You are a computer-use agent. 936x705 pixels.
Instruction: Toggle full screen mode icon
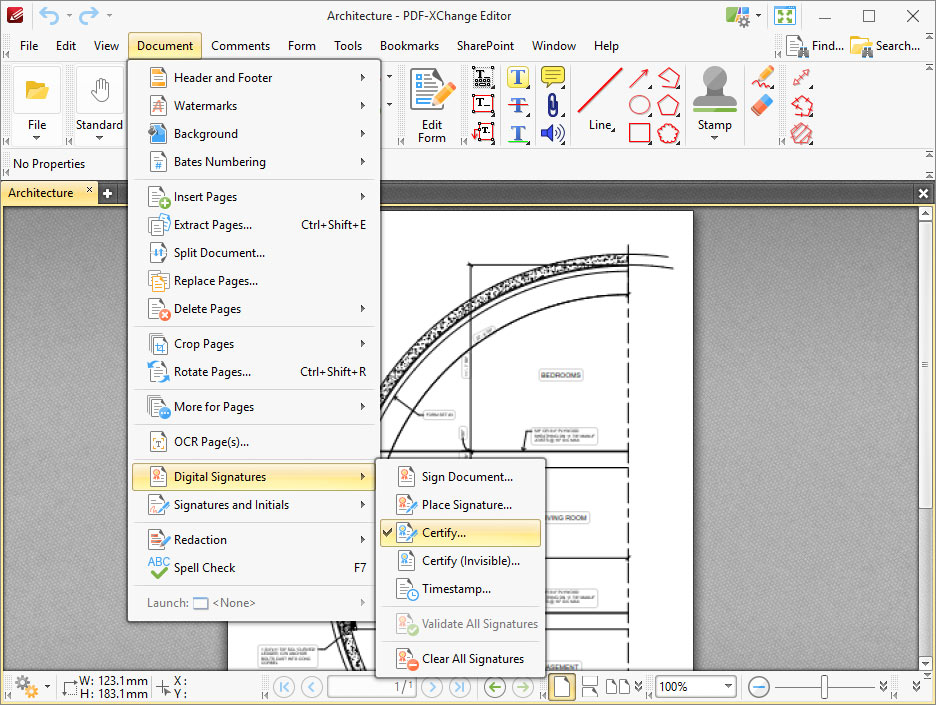tap(784, 16)
